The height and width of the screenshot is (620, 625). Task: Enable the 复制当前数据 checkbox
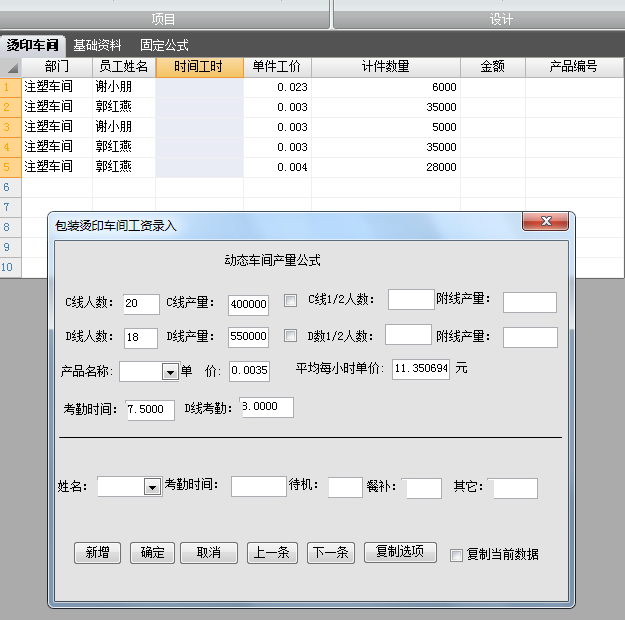(x=456, y=555)
